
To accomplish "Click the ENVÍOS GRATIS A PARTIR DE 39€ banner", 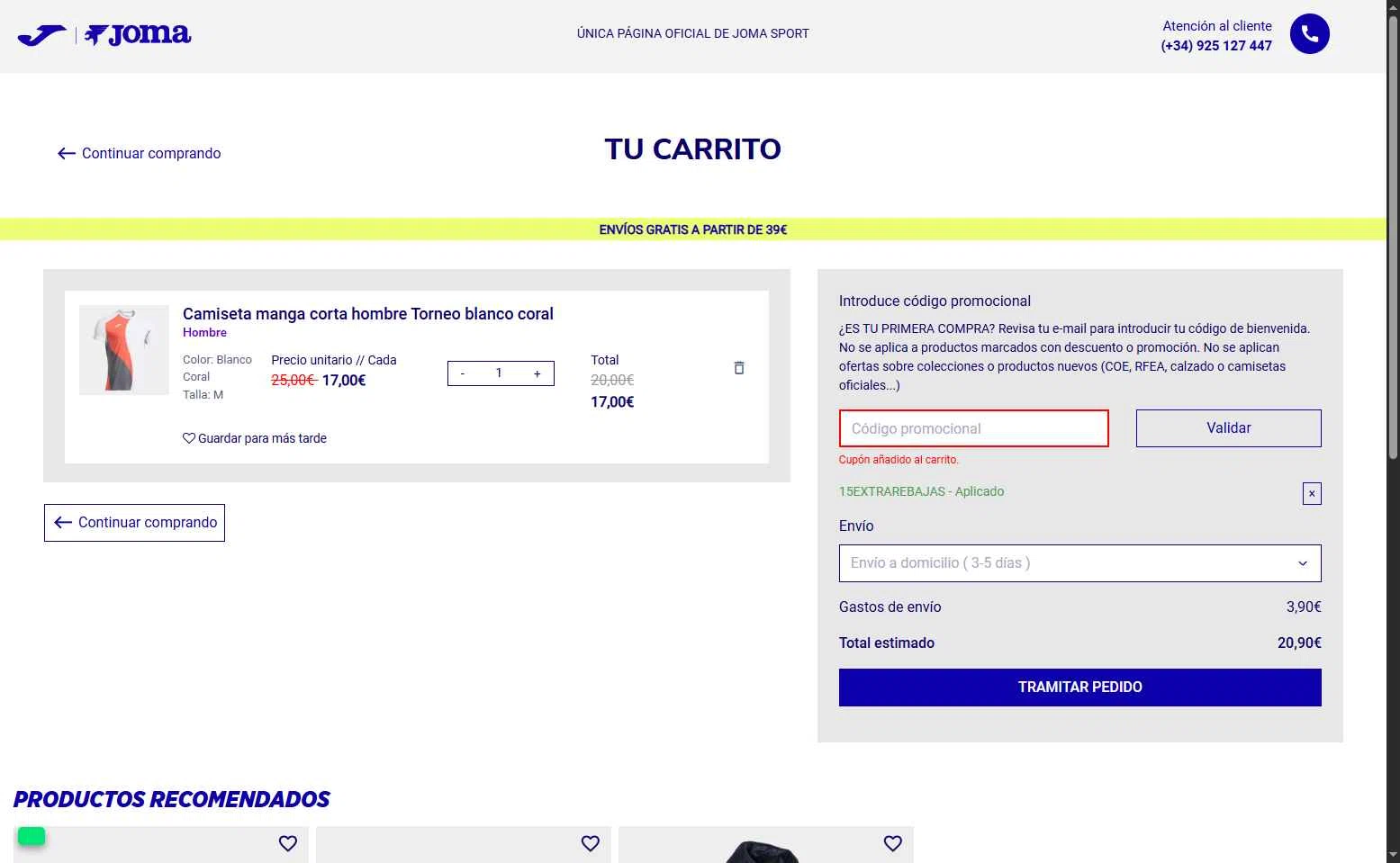I will click(x=693, y=229).
